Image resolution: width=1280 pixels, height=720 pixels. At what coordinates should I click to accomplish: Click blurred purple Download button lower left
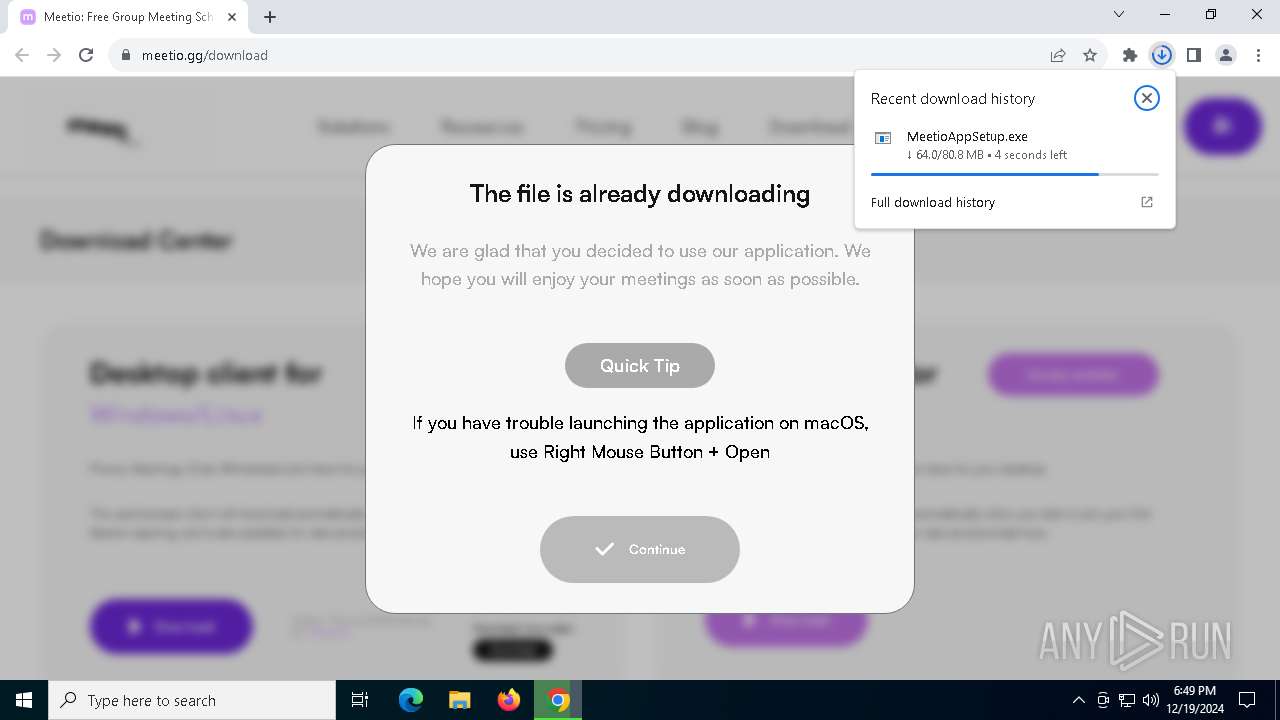coord(171,626)
